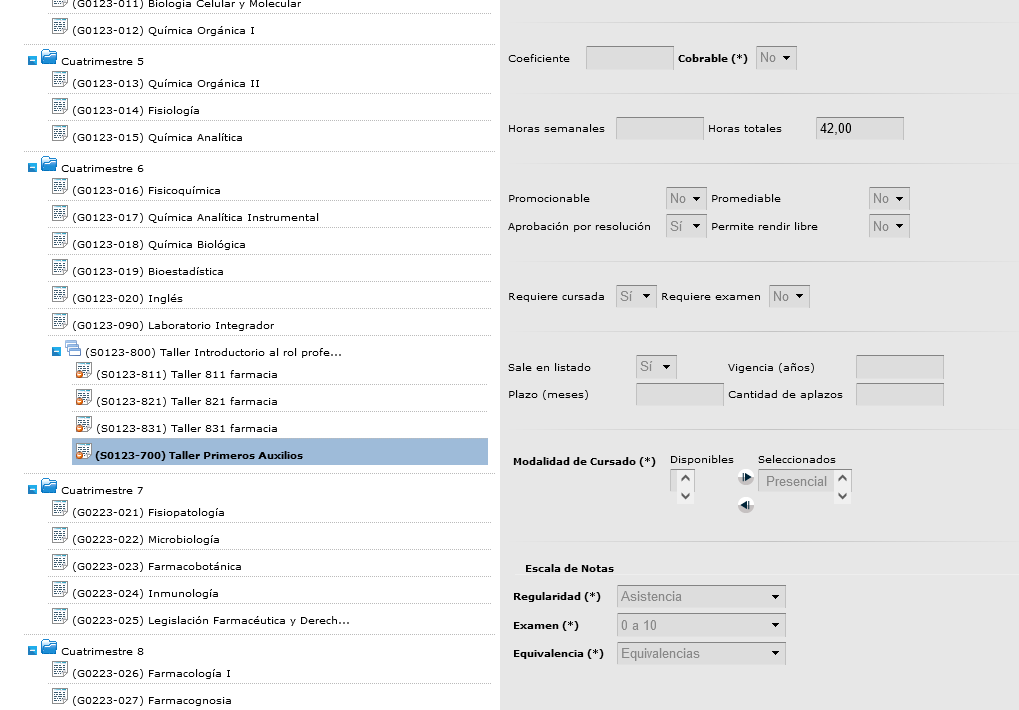Click the add modality right-arrow button
The height and width of the screenshot is (710, 1019).
point(745,477)
